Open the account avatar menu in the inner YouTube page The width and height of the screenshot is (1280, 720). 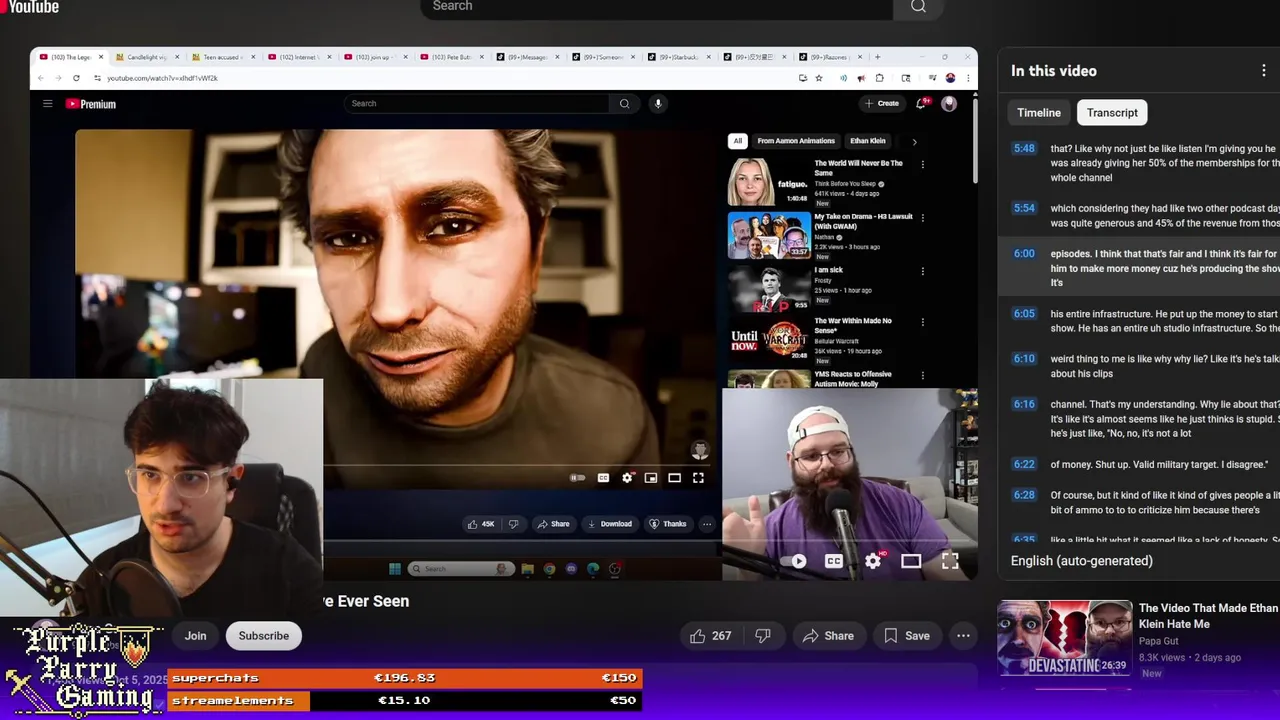tap(949, 103)
